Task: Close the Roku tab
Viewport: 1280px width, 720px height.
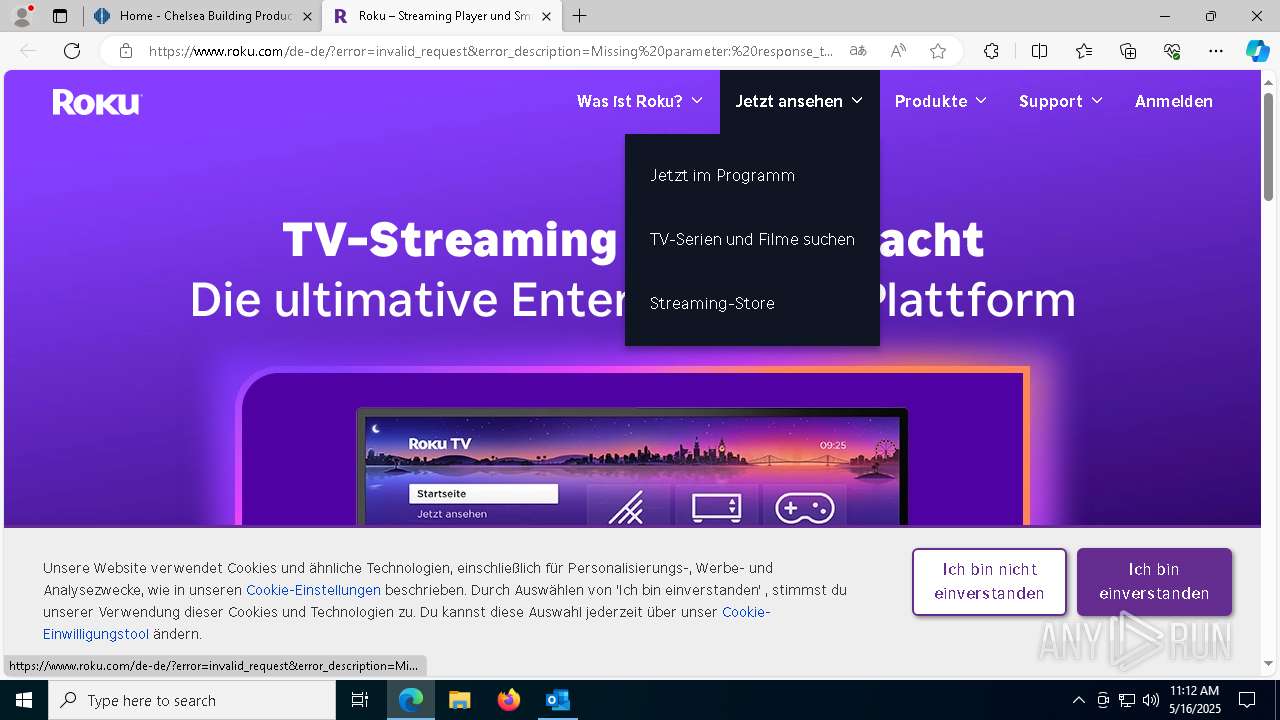Action: point(546,16)
